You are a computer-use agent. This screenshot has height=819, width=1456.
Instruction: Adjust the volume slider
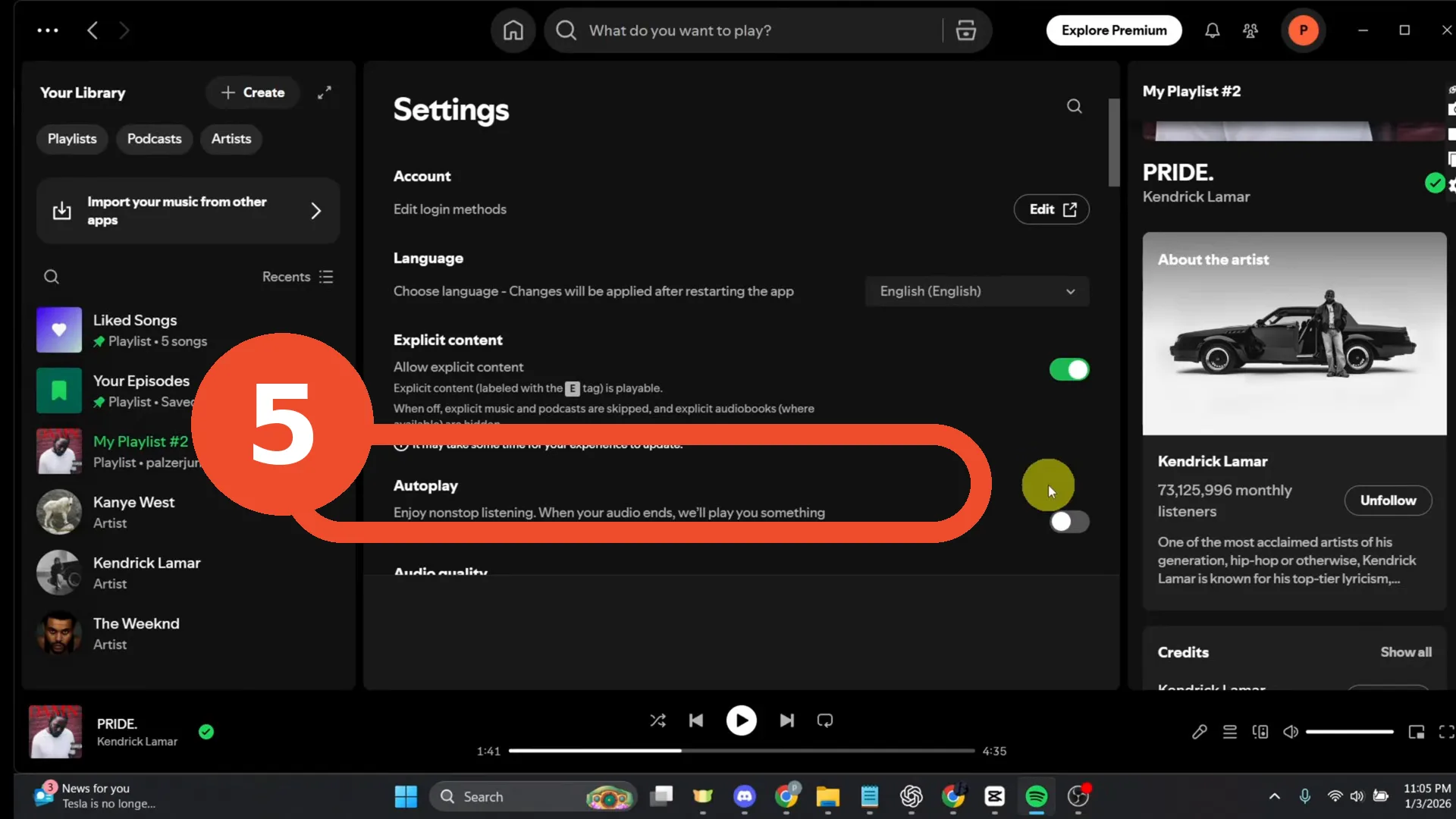pyautogui.click(x=1350, y=732)
